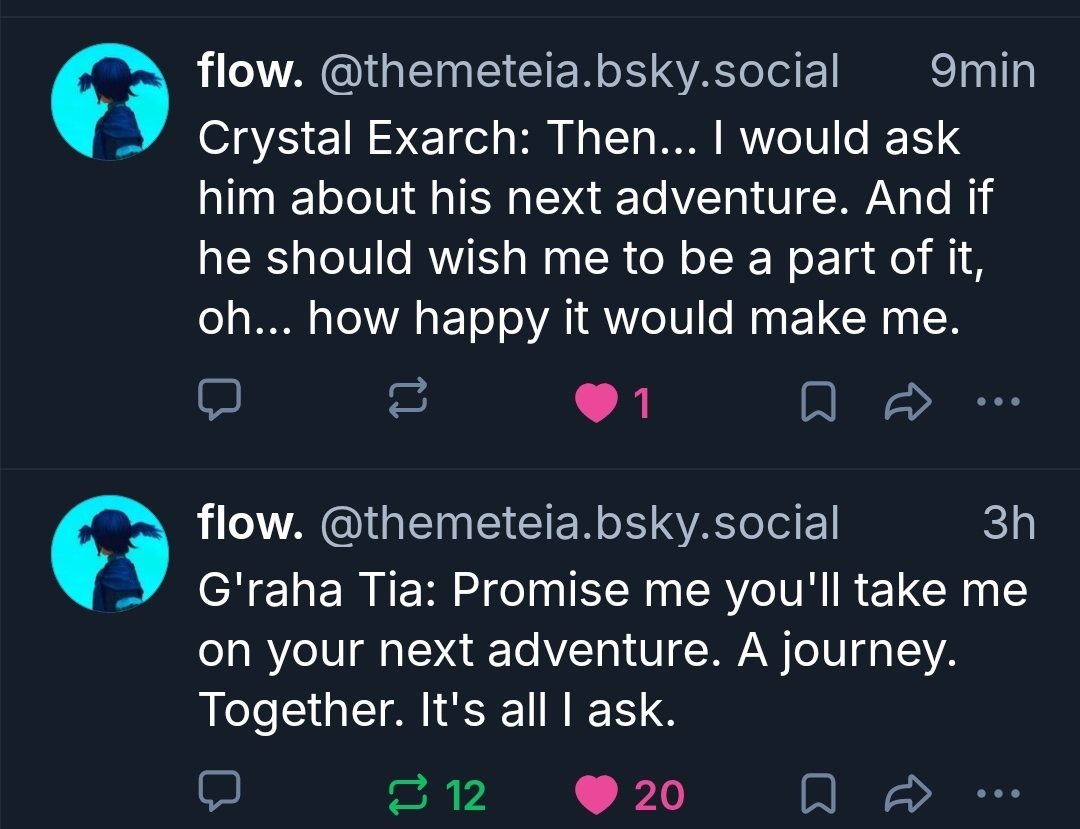The image size is (1080, 829).
Task: Open the 9min timestamp link
Action: [x=981, y=72]
